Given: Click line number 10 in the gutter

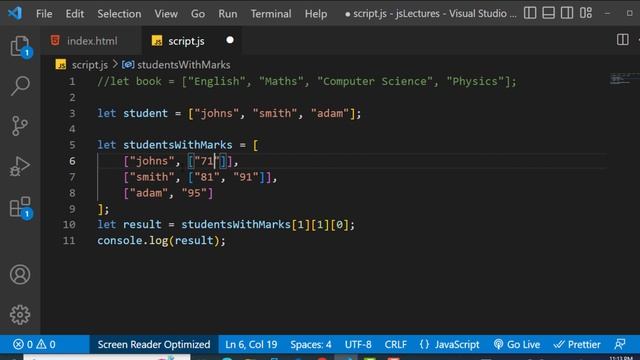Looking at the screenshot, I should pyautogui.click(x=69, y=224).
